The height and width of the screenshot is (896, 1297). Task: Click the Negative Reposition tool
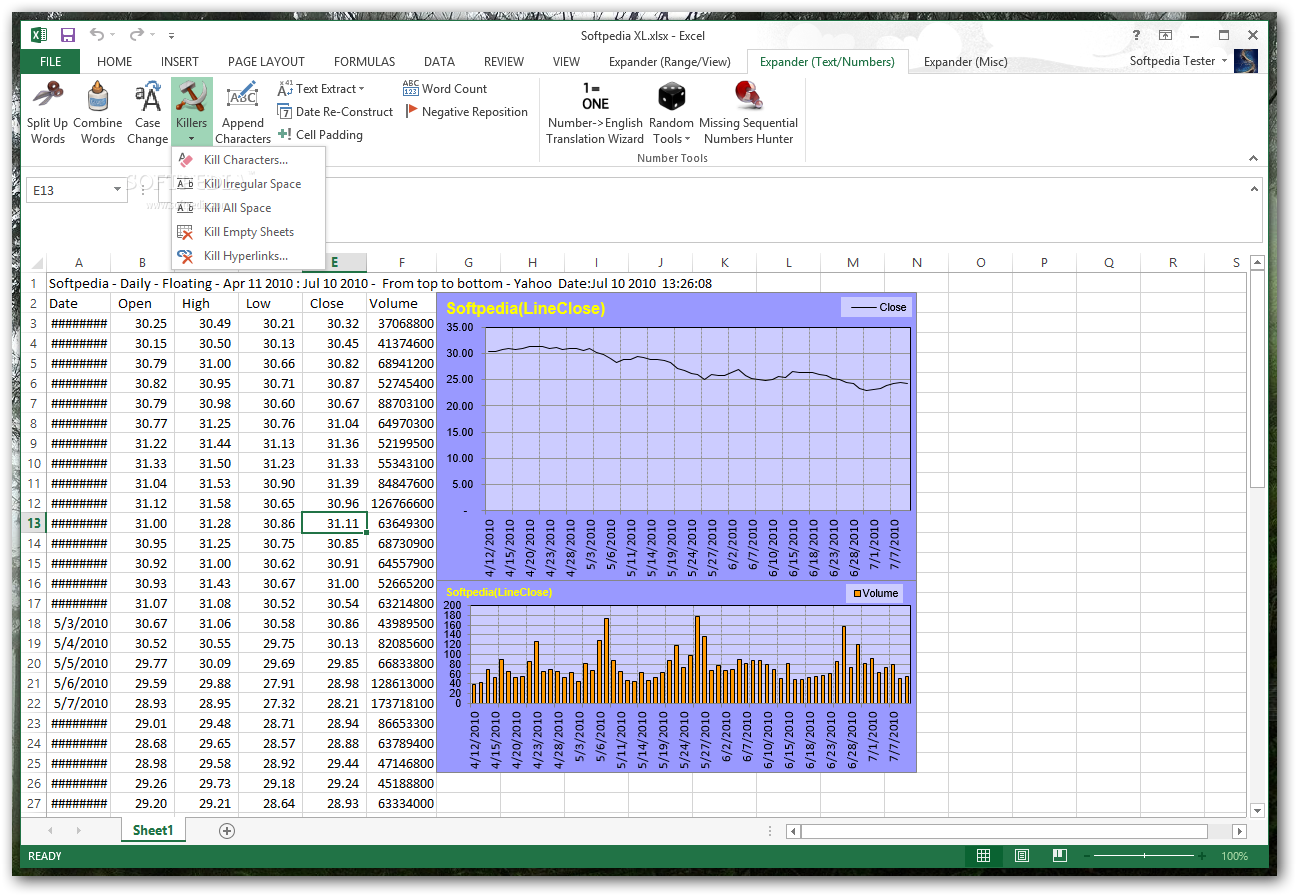467,112
